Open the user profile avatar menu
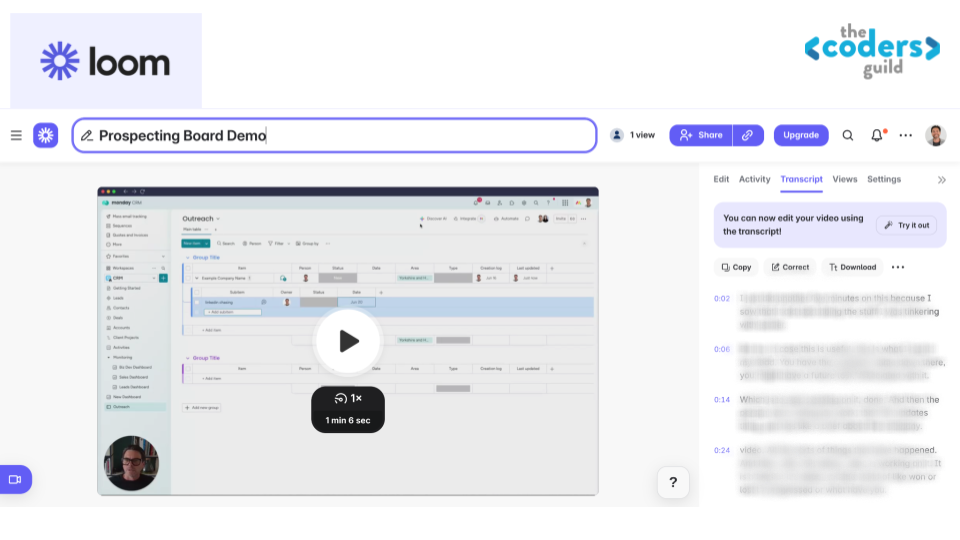This screenshot has height=540, width=960. pyautogui.click(x=936, y=135)
